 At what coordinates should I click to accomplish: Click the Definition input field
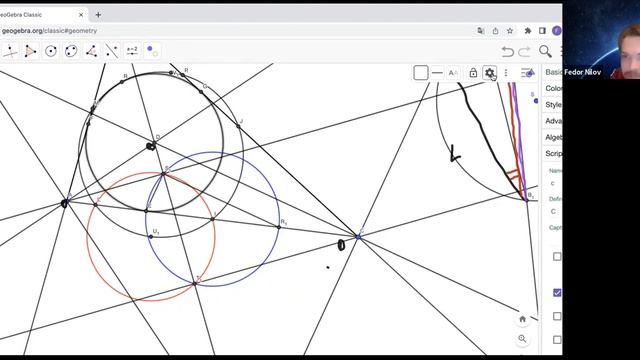(556, 211)
